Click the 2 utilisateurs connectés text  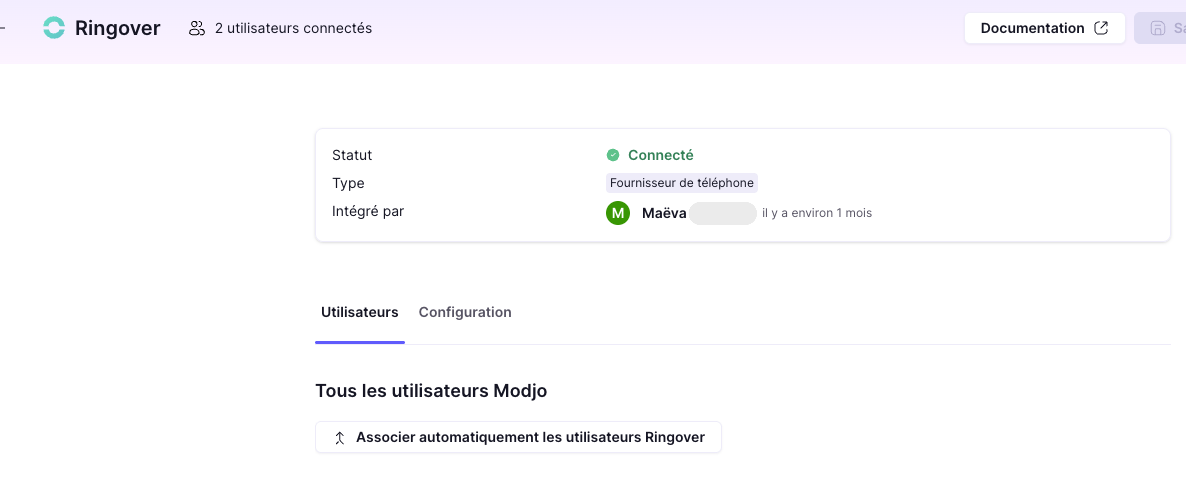tap(293, 29)
